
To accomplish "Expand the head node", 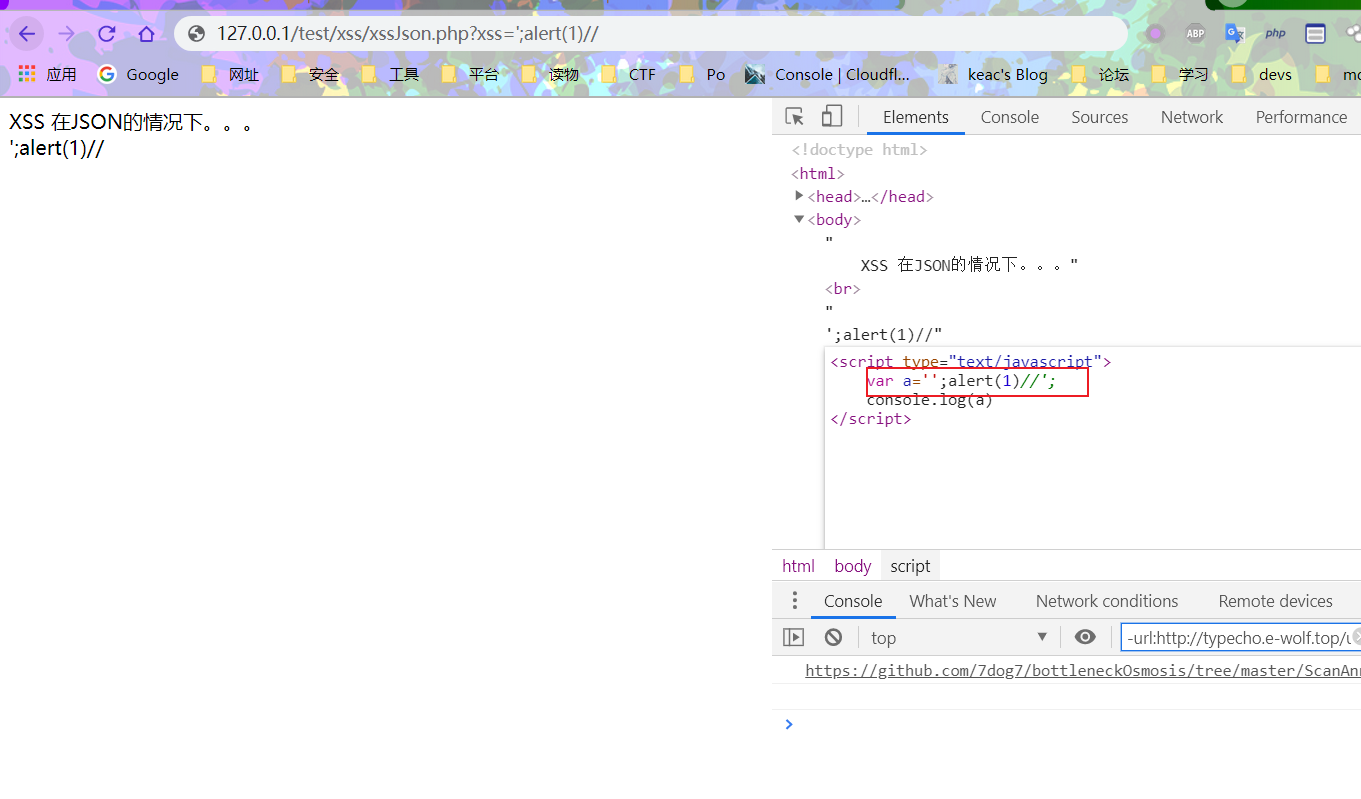I will tap(799, 196).
